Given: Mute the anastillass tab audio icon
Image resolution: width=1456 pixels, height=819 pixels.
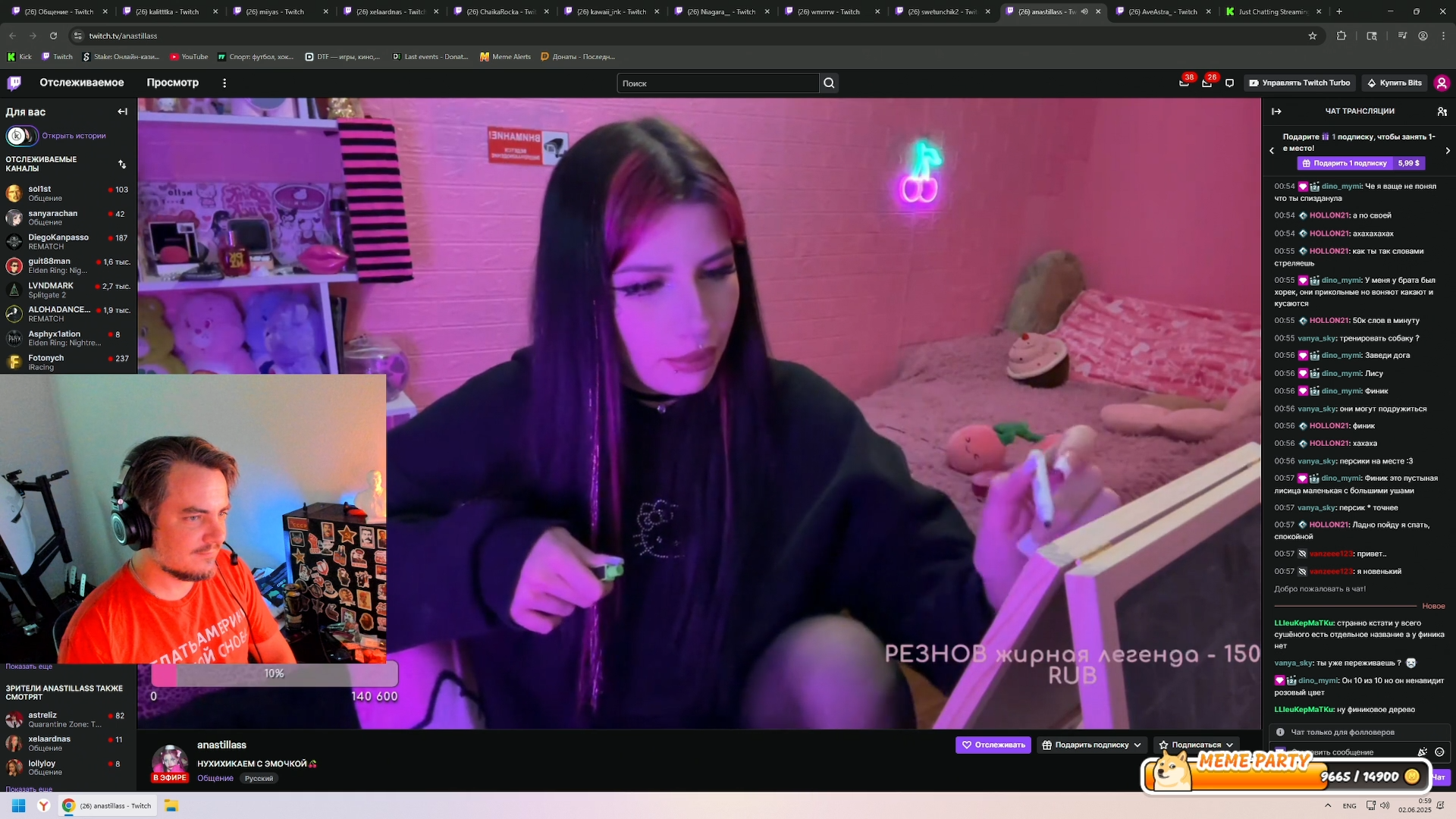Looking at the screenshot, I should [x=1084, y=11].
